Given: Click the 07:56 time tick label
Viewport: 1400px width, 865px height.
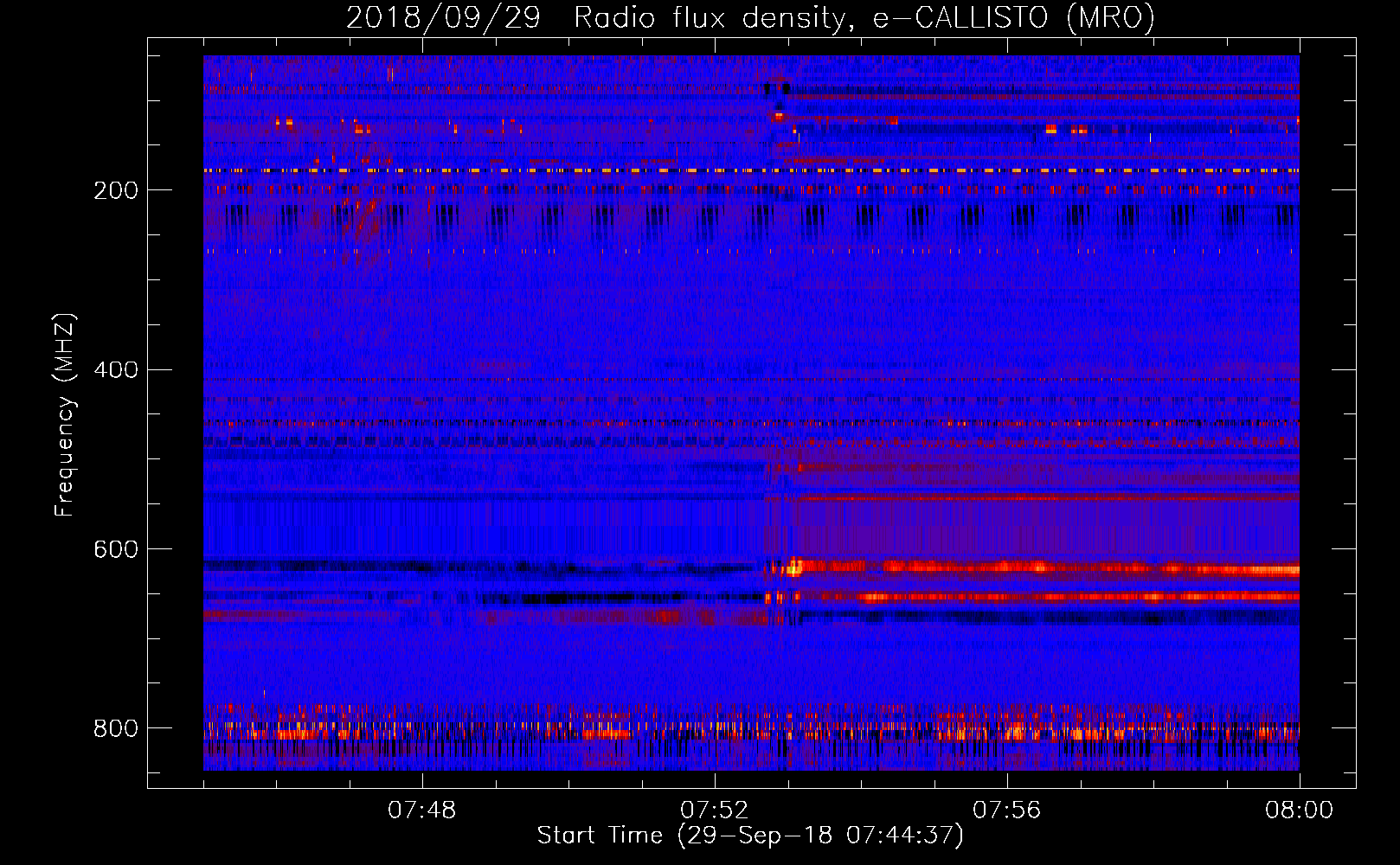Looking at the screenshot, I should click(1006, 811).
